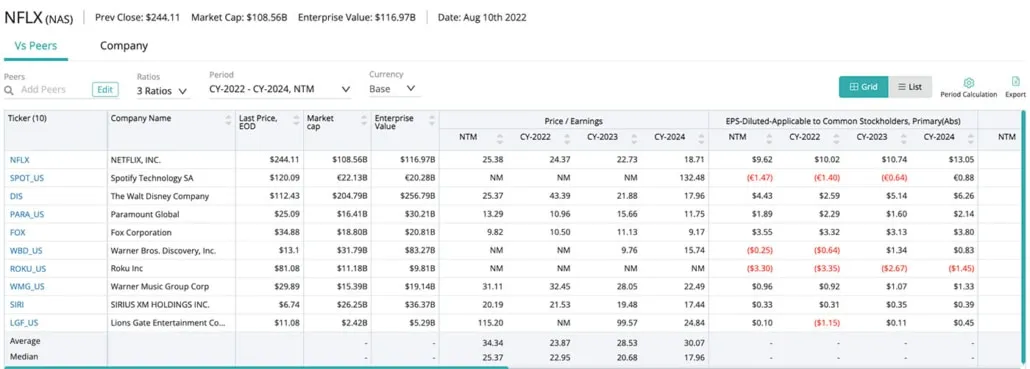The image size is (1030, 369).
Task: Sort Price / Earnings NTM column
Action: click(x=500, y=138)
